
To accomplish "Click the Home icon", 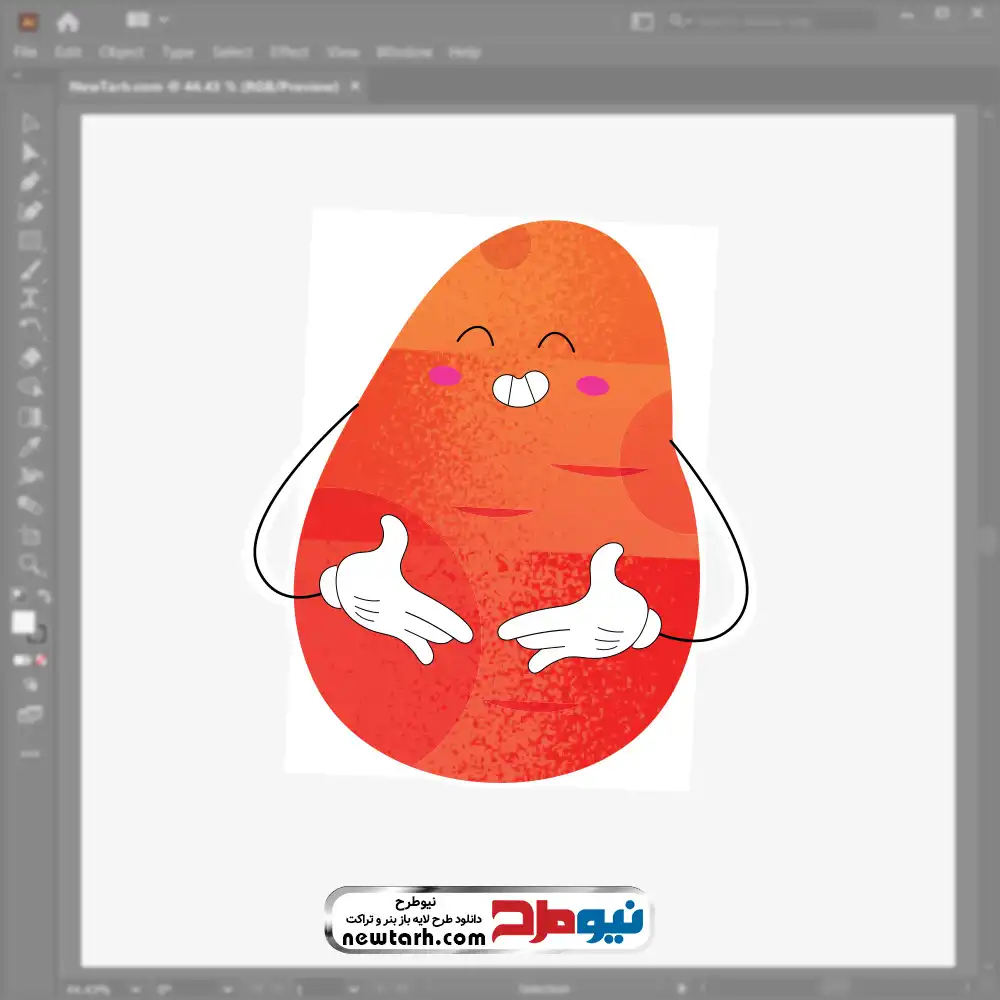I will tap(67, 20).
